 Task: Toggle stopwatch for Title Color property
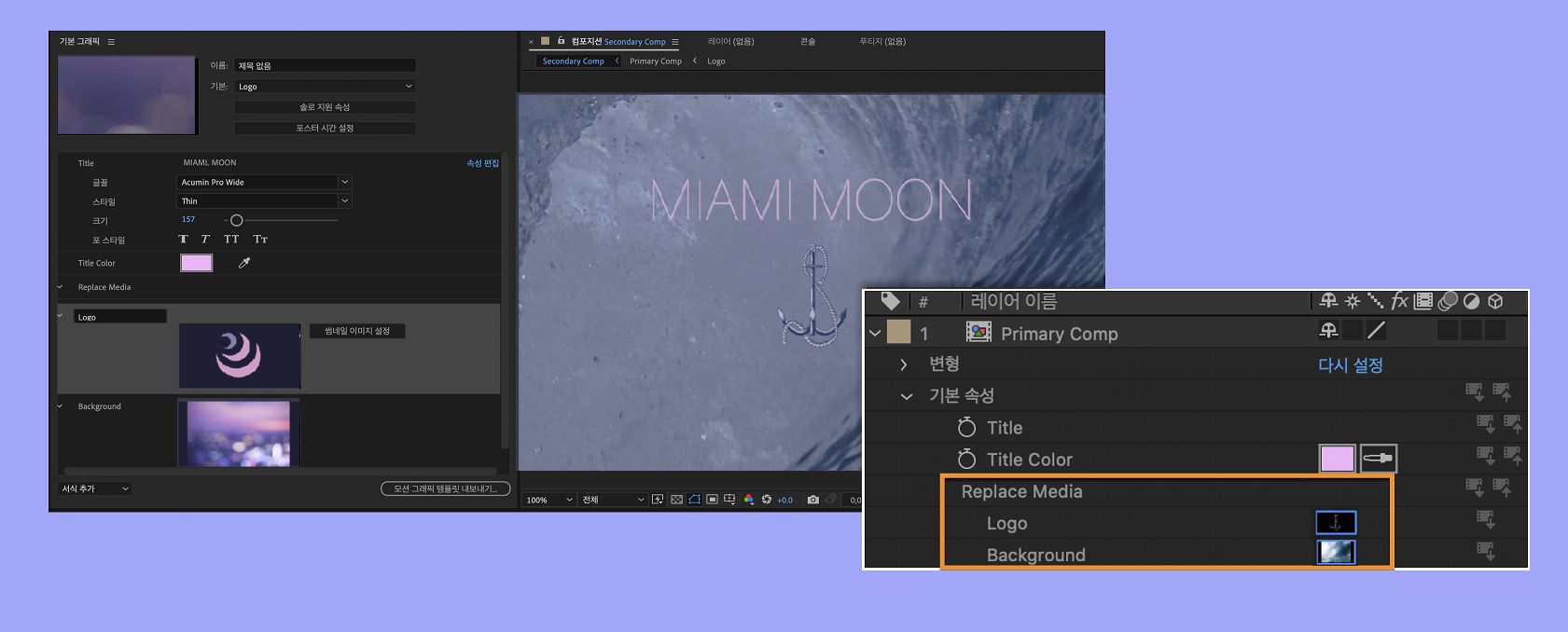[x=966, y=459]
